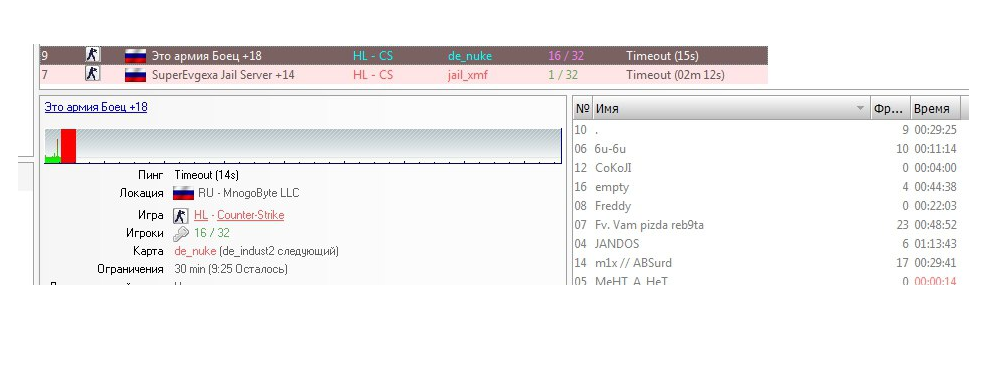Click Counter-Strike icon in jail_xmf server row
This screenshot has height=376, width=985.
click(93, 74)
